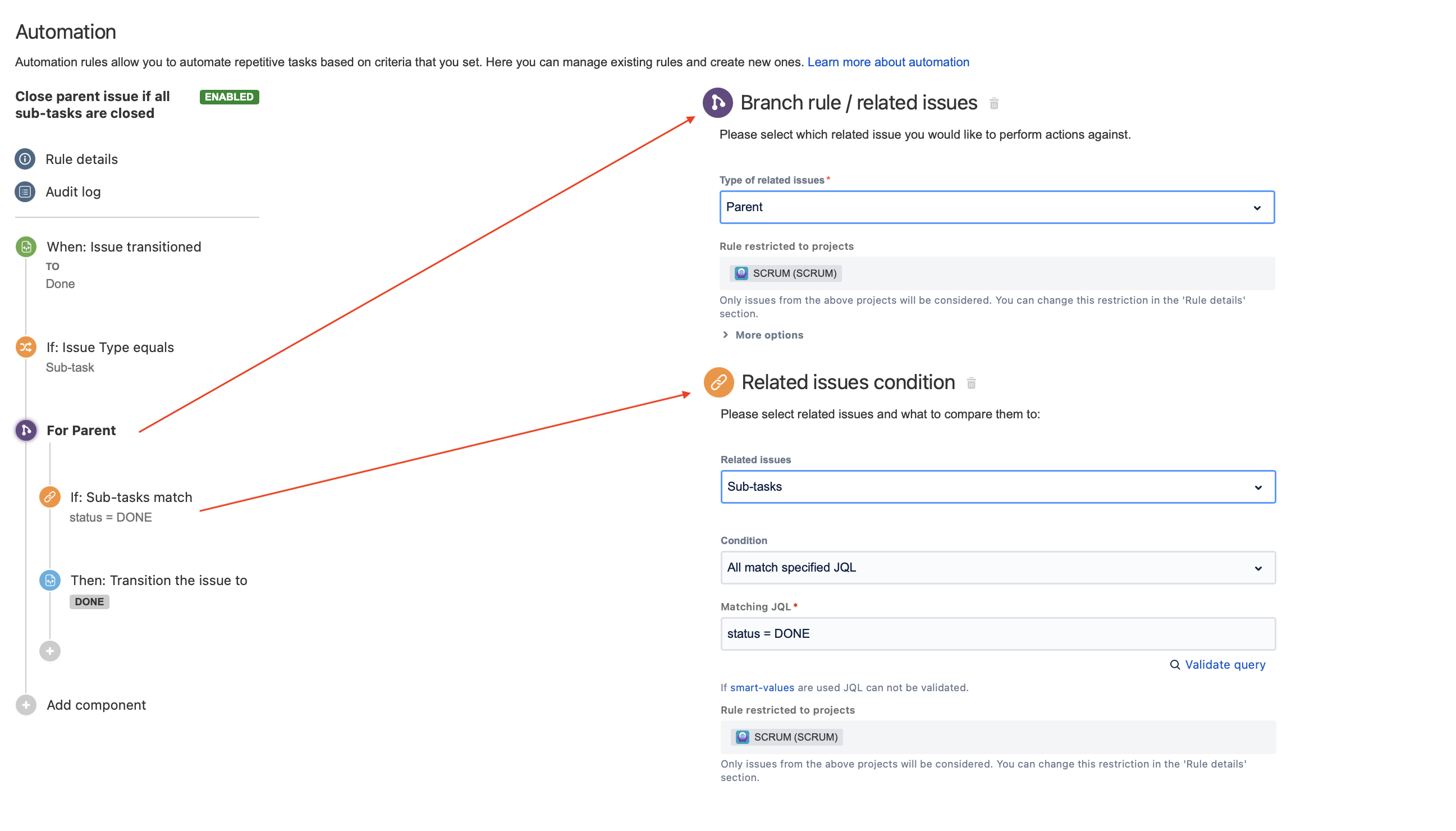This screenshot has height=831, width=1456.
Task: Click the ENABLED status badge
Action: (x=228, y=97)
